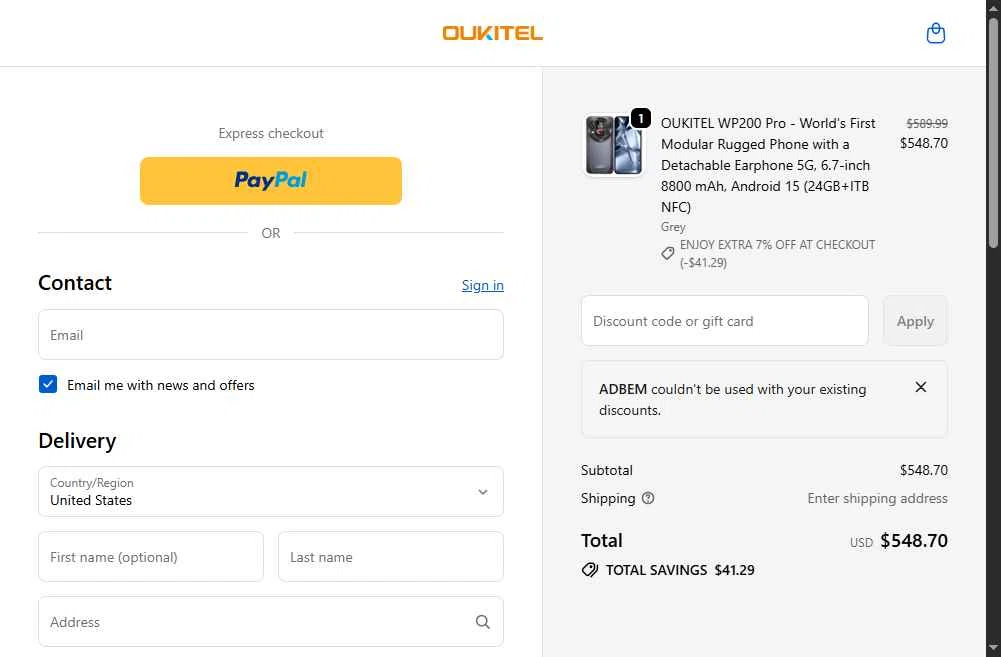Pay with PayPal express checkout
This screenshot has width=1001, height=657.
[271, 181]
